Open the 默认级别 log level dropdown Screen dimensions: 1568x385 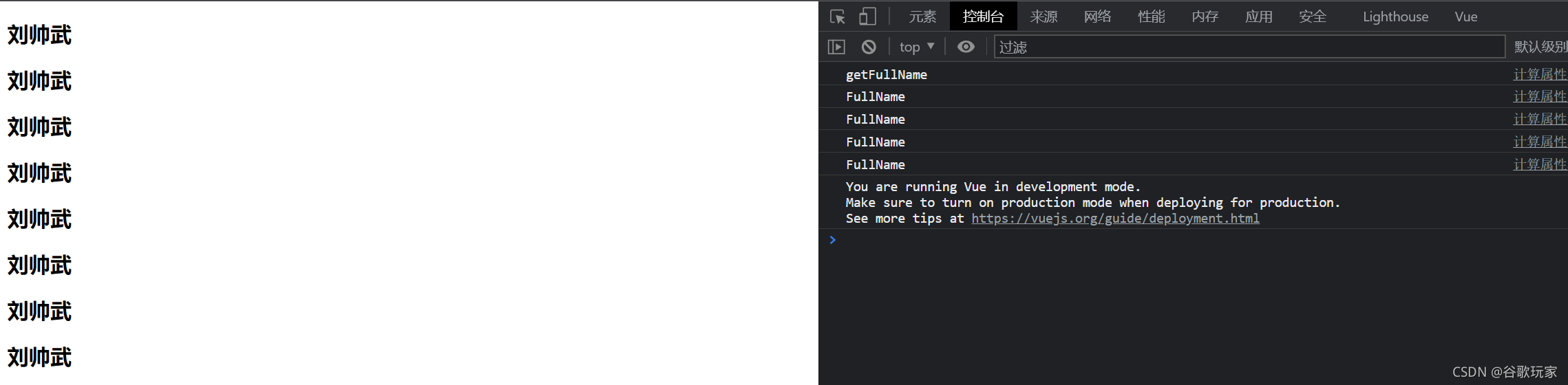[1540, 47]
